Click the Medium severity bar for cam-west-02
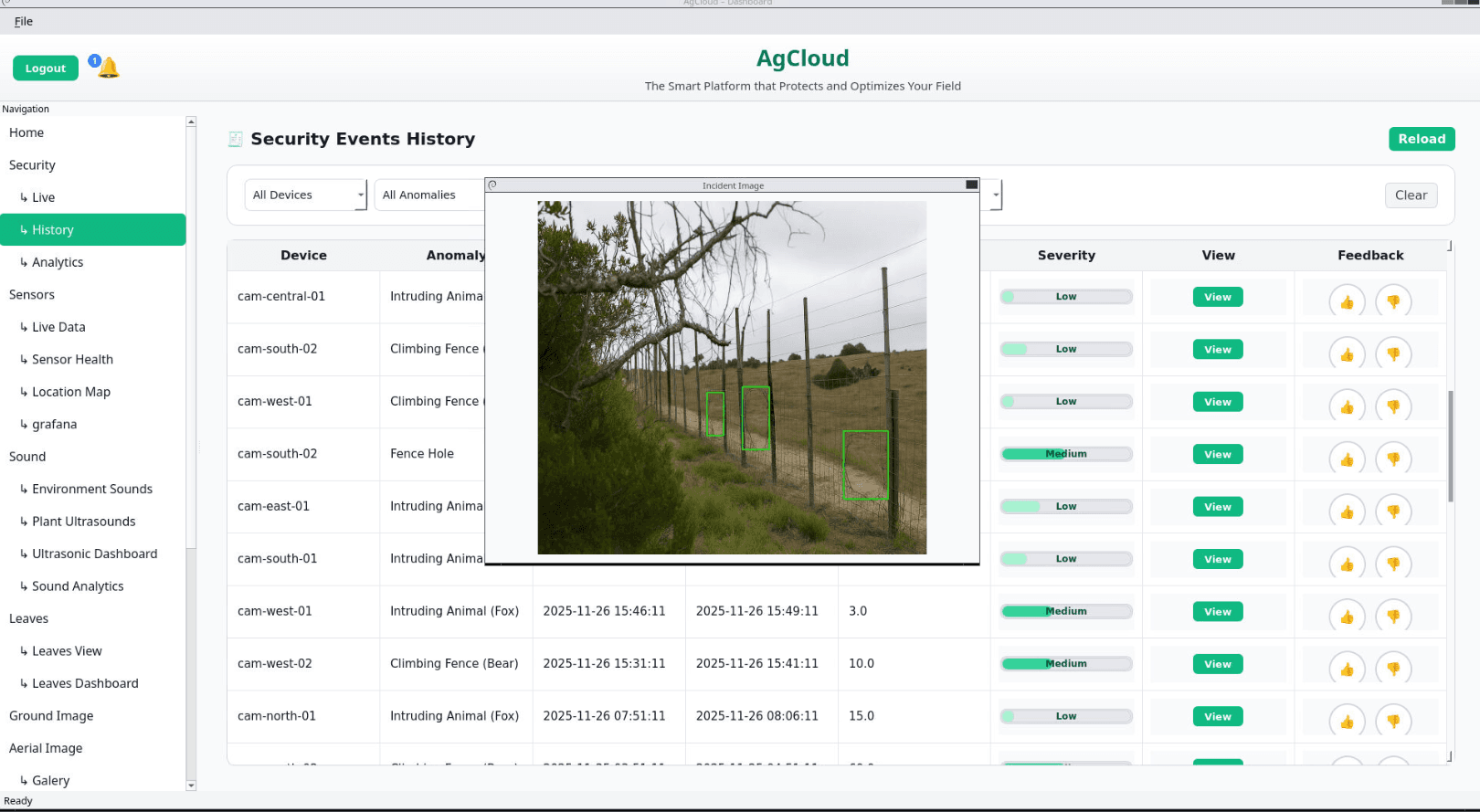The image size is (1480, 812). [x=1066, y=664]
